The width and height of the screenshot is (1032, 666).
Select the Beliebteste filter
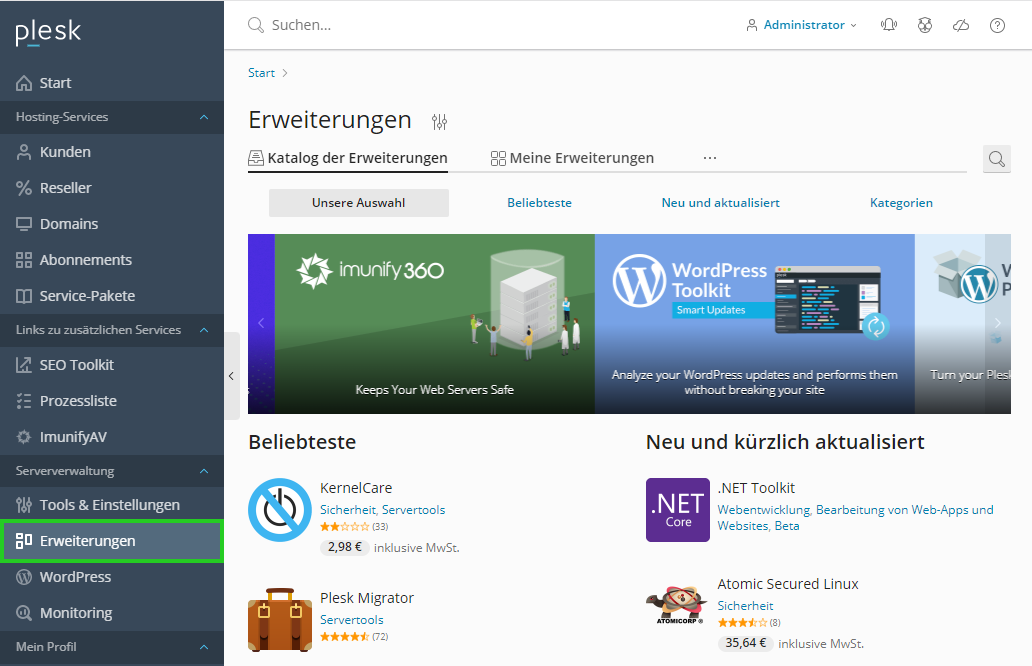(539, 203)
